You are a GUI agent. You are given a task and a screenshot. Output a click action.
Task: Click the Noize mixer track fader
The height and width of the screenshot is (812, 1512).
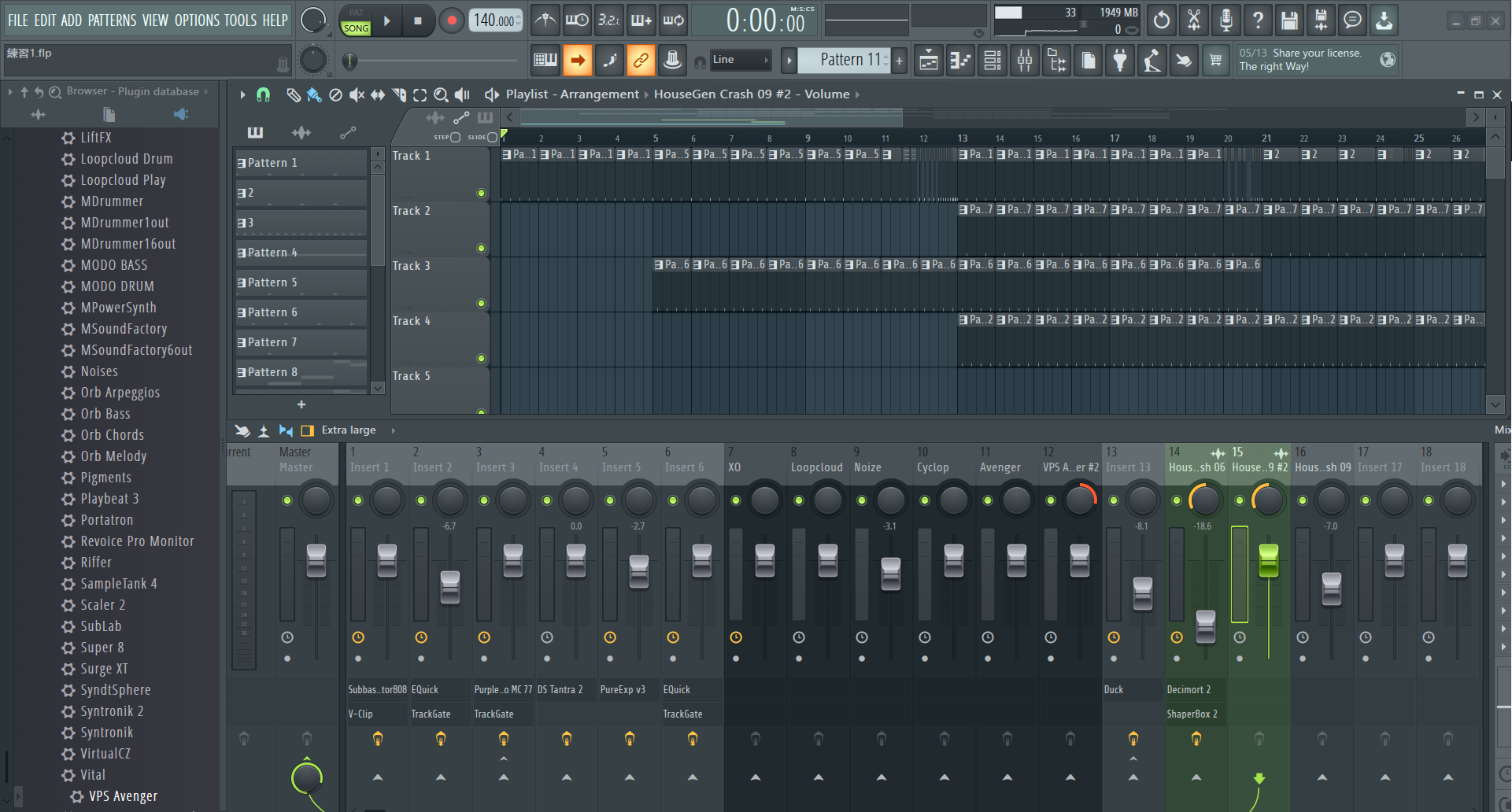[x=891, y=574]
